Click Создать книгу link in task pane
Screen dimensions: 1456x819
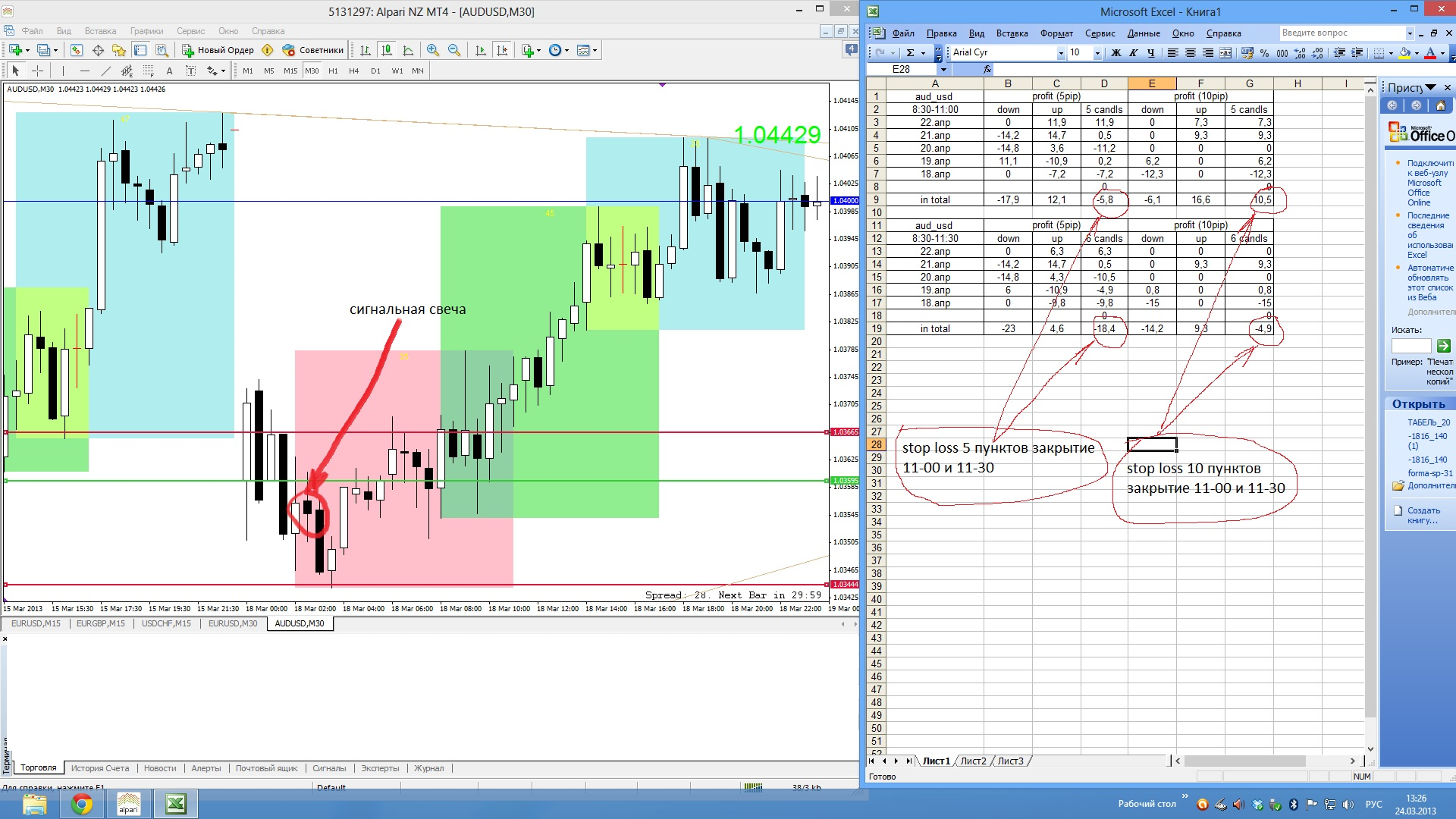pos(1423,515)
